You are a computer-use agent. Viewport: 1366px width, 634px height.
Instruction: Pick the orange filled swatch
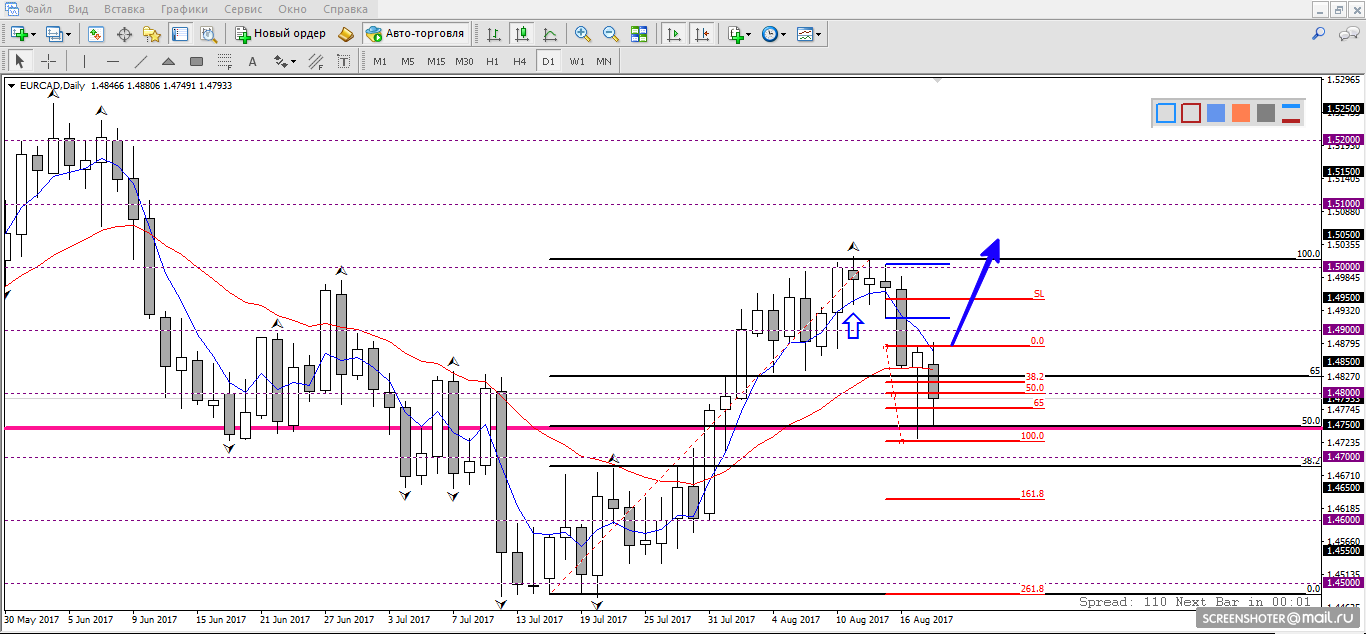point(1241,113)
